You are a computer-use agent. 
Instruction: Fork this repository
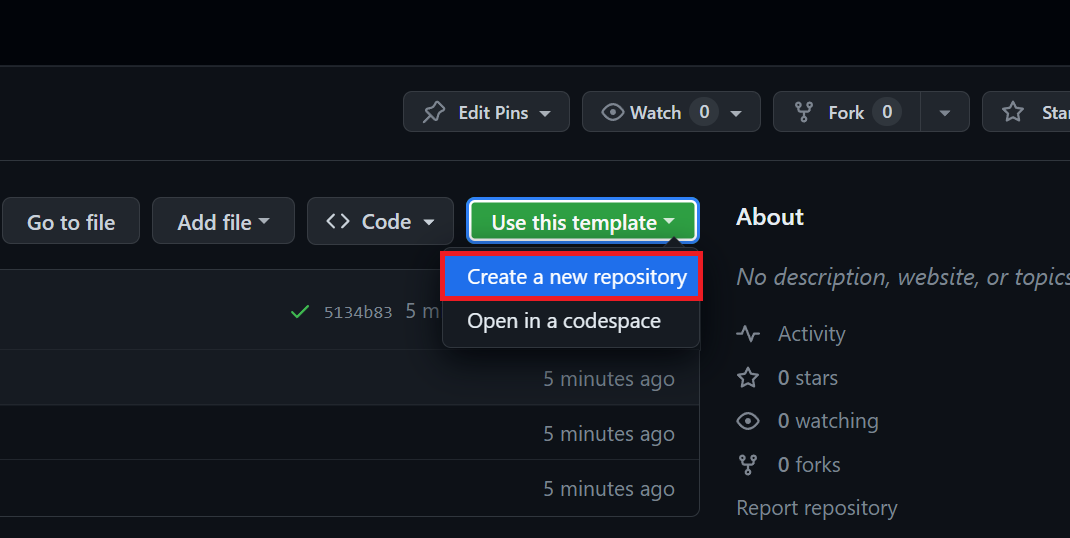click(x=846, y=111)
